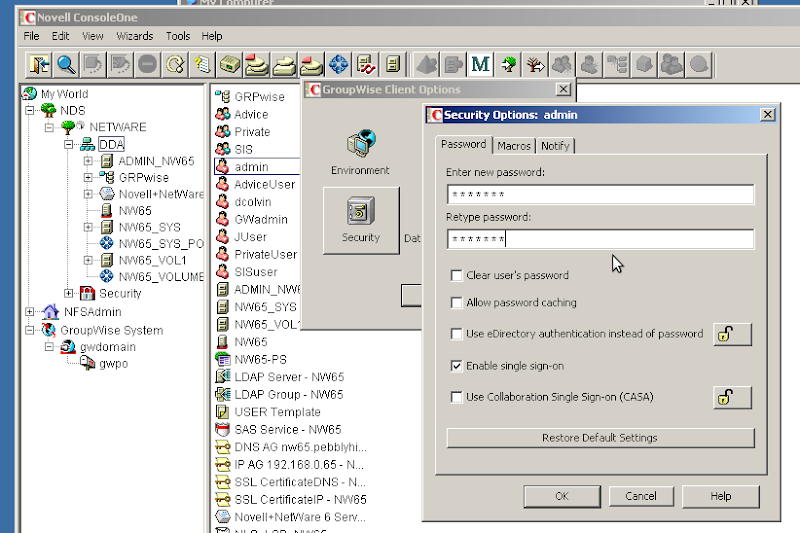Collapse the DDA organization node
800x533 pixels.
(70, 145)
